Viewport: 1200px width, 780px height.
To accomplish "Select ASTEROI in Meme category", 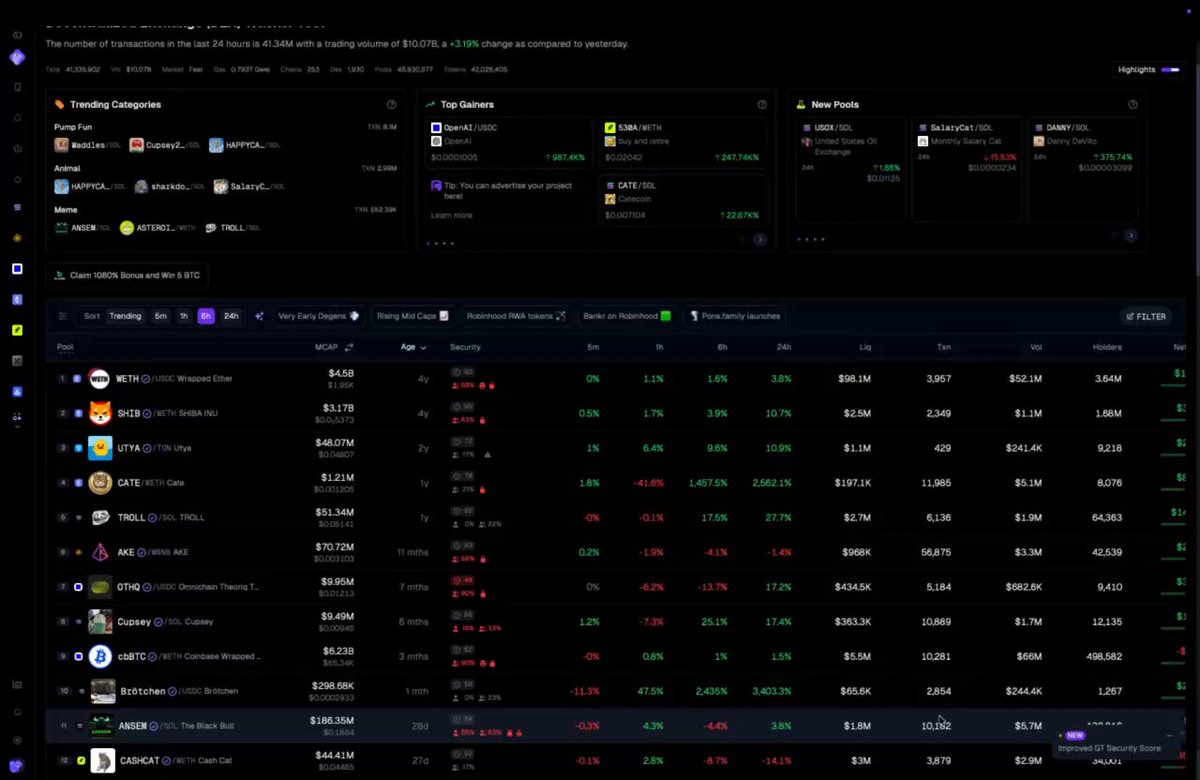I will (x=158, y=228).
